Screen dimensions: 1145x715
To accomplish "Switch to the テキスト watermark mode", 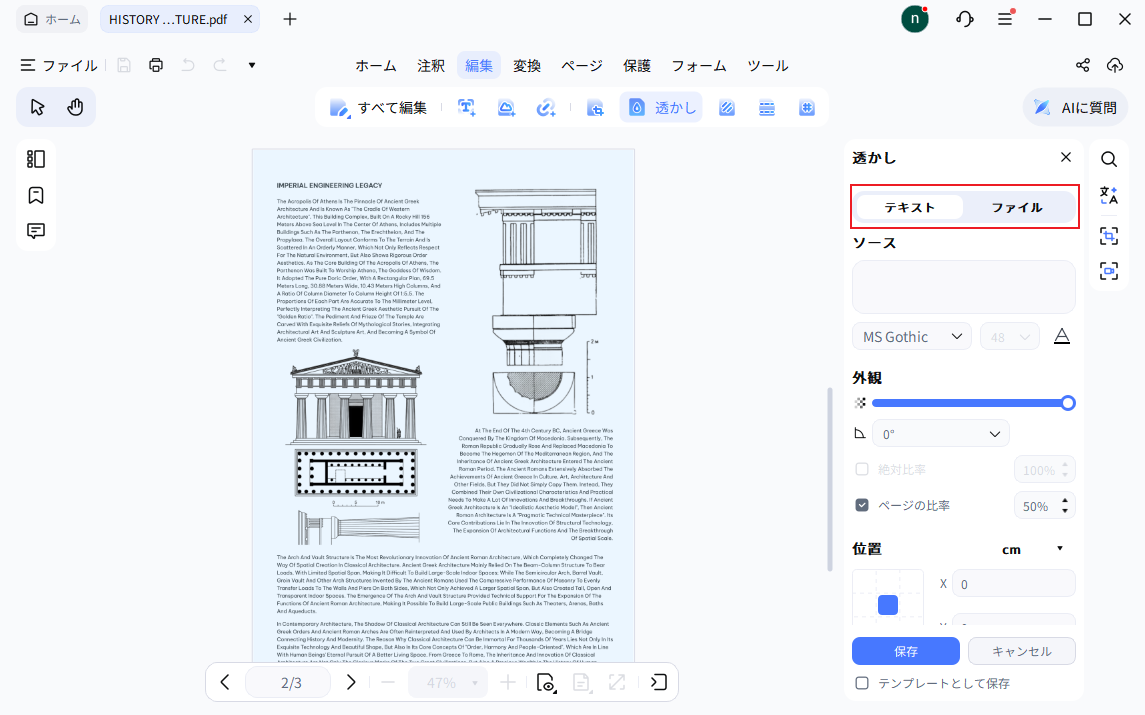I will 909,207.
